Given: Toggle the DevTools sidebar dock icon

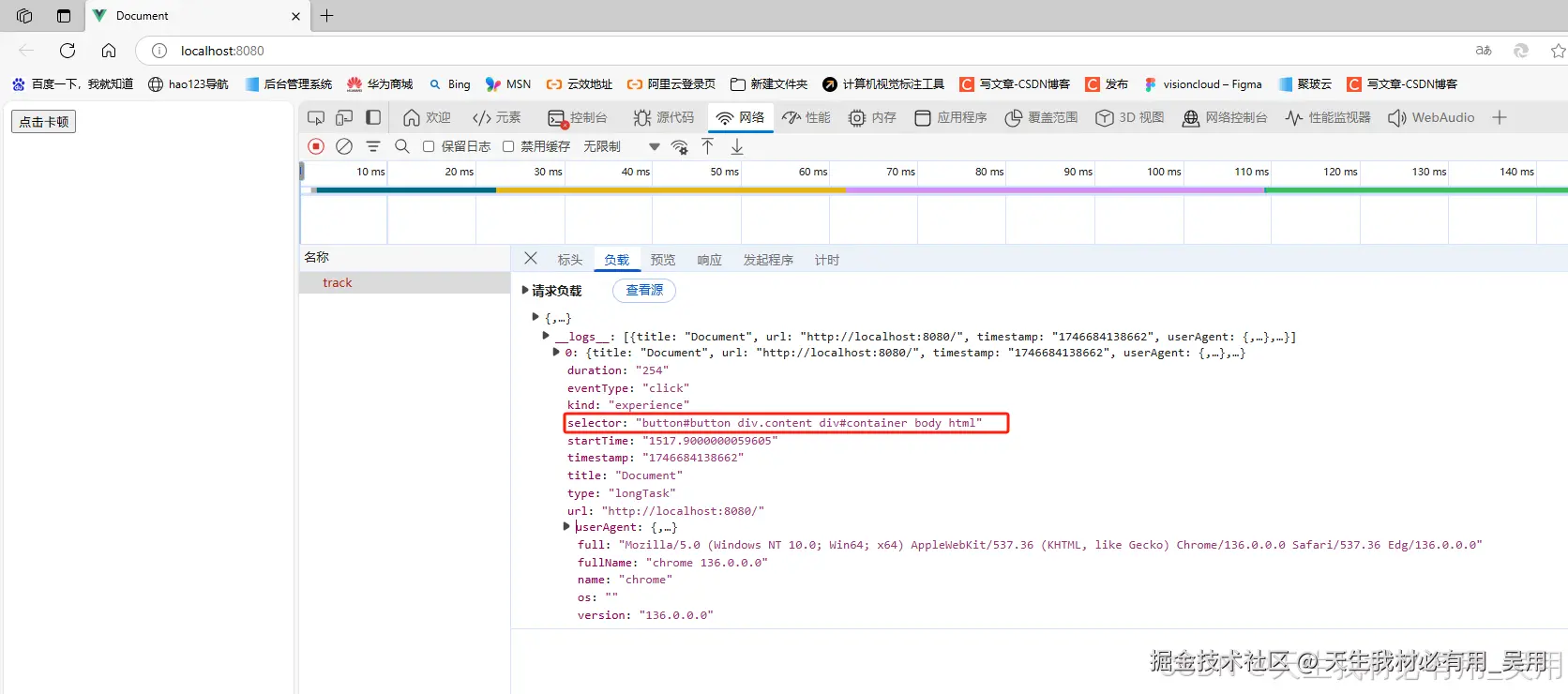Looking at the screenshot, I should (373, 118).
